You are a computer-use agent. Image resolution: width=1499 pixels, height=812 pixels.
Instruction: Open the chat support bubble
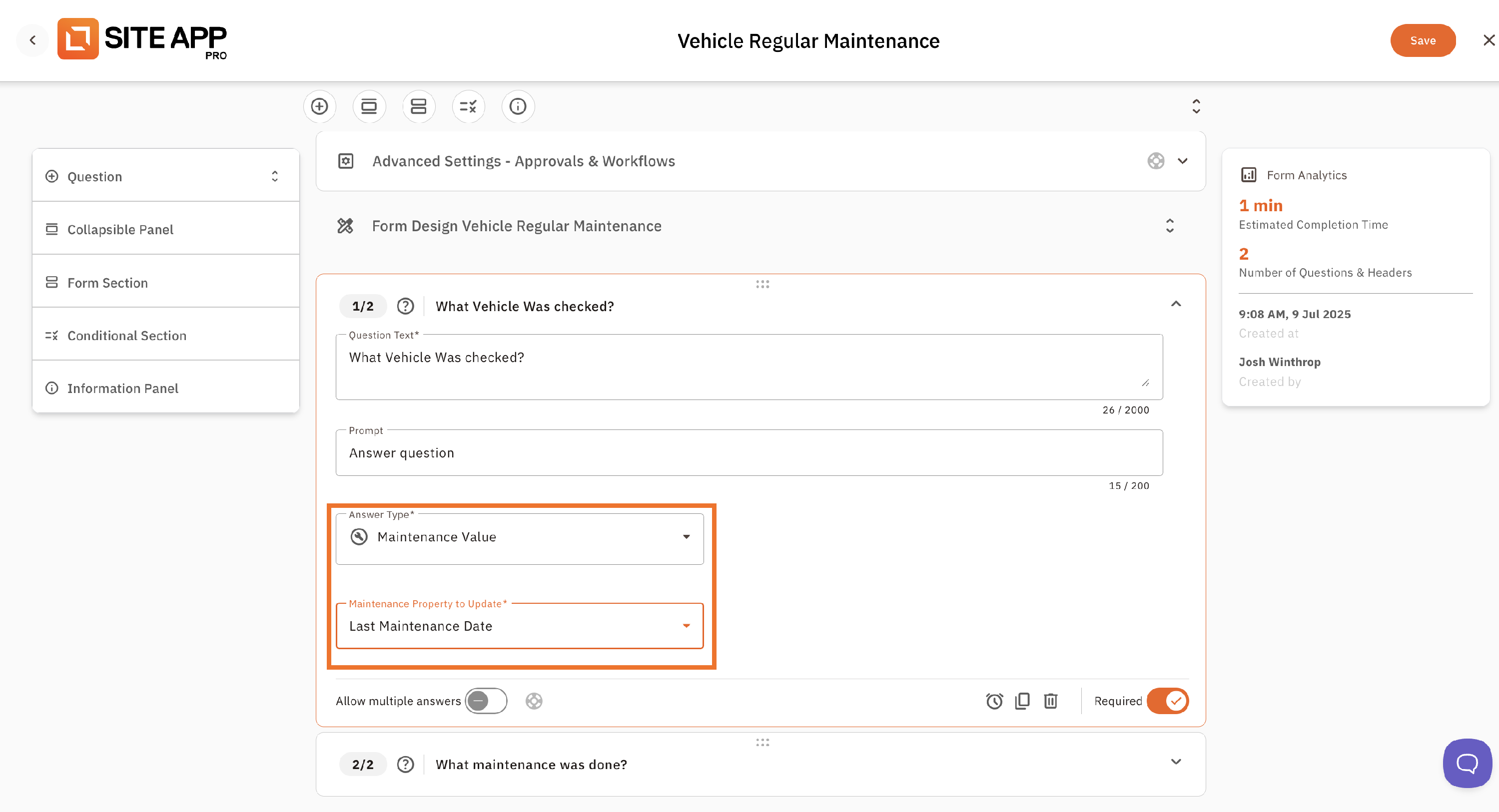pyautogui.click(x=1467, y=763)
